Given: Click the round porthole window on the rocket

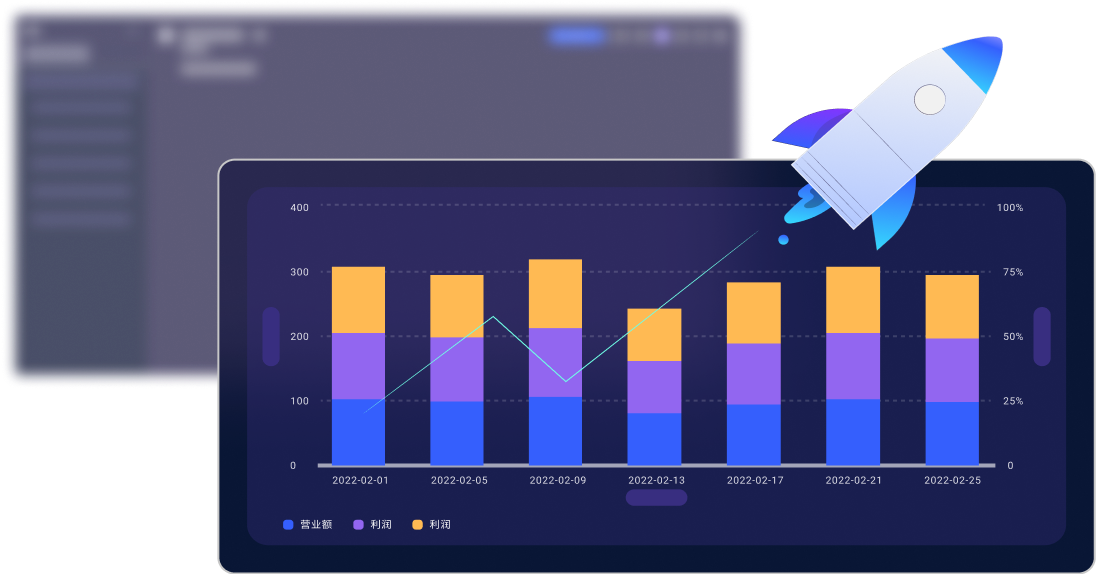Looking at the screenshot, I should [930, 99].
